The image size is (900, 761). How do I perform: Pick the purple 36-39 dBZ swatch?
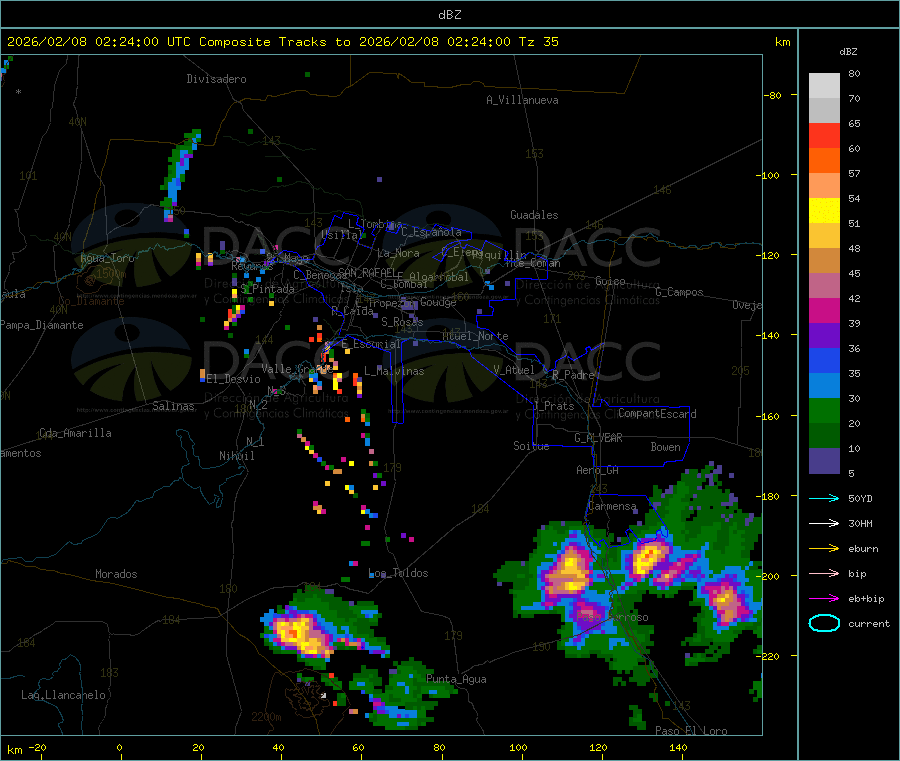tap(824, 336)
